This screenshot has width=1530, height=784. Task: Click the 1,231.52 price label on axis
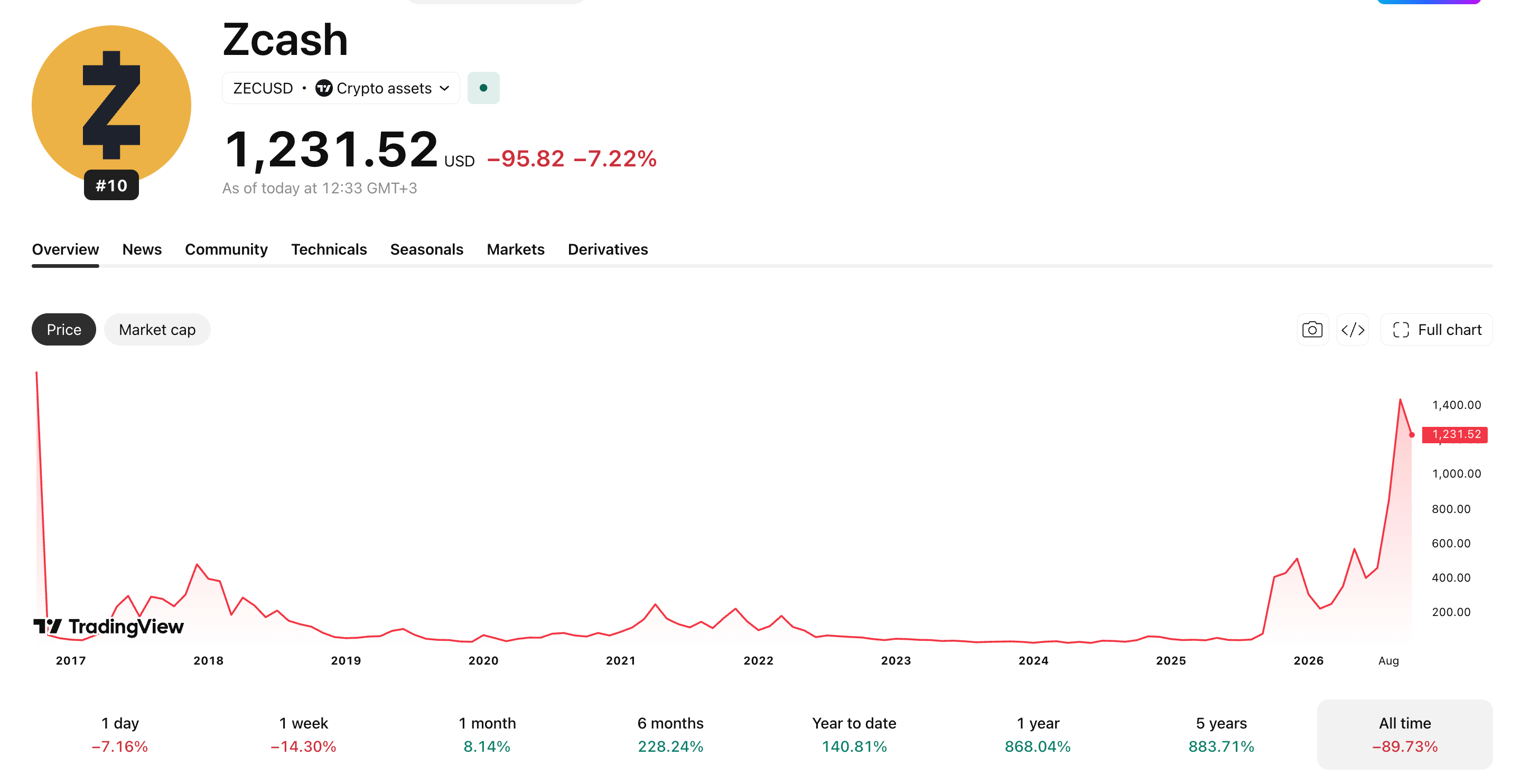pos(1454,434)
